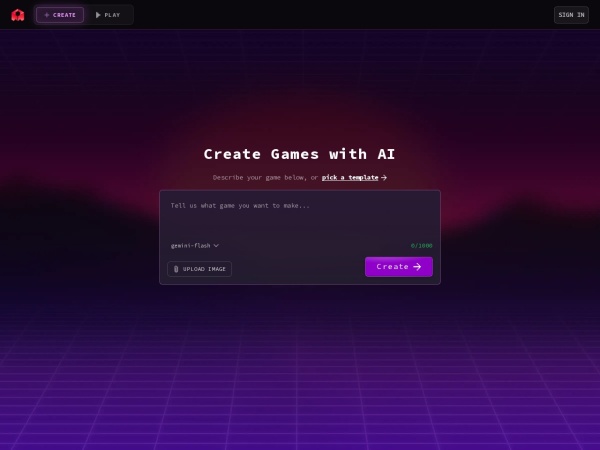Click the 0/1000 character counter

[x=421, y=246]
